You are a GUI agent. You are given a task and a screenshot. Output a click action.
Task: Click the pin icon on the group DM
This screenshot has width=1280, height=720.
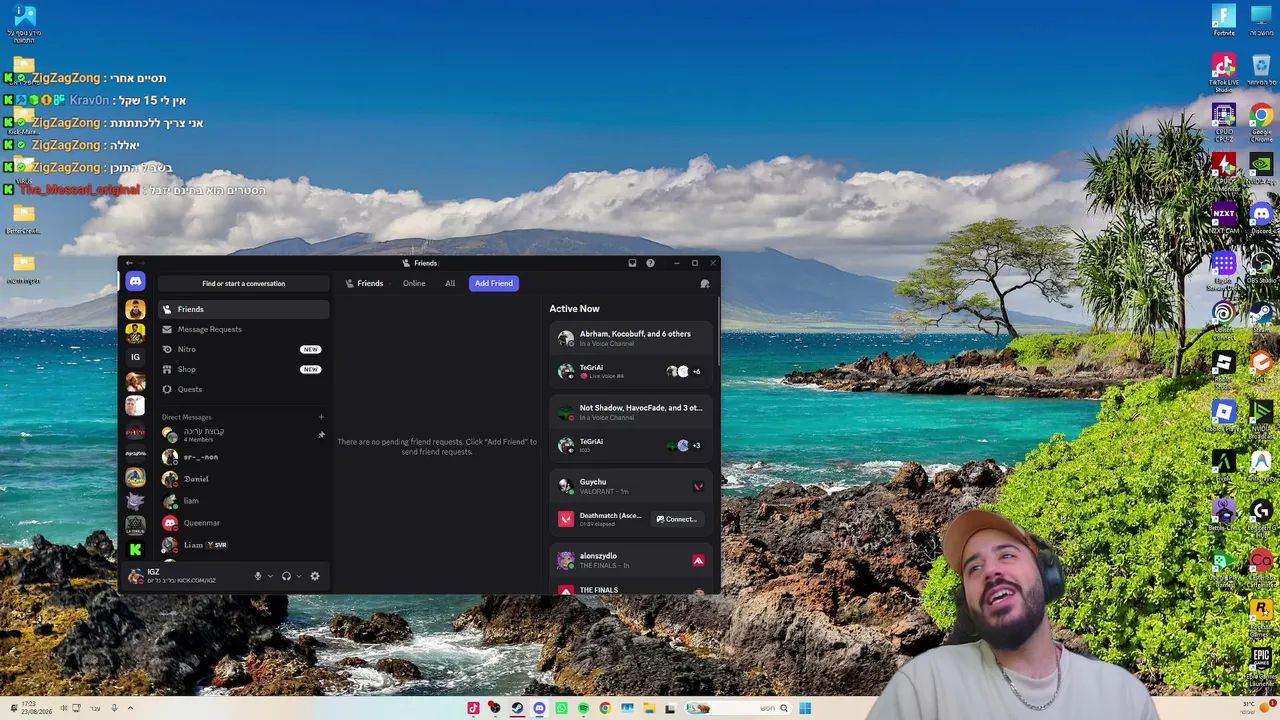[321, 435]
